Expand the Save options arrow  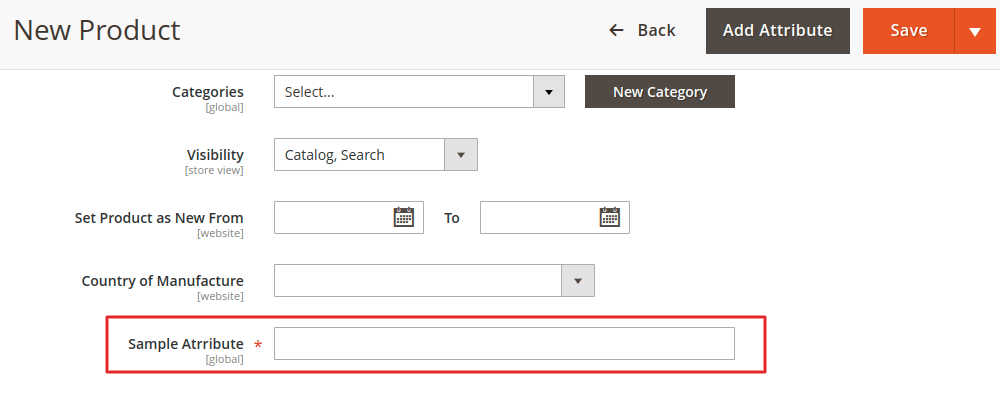click(974, 31)
